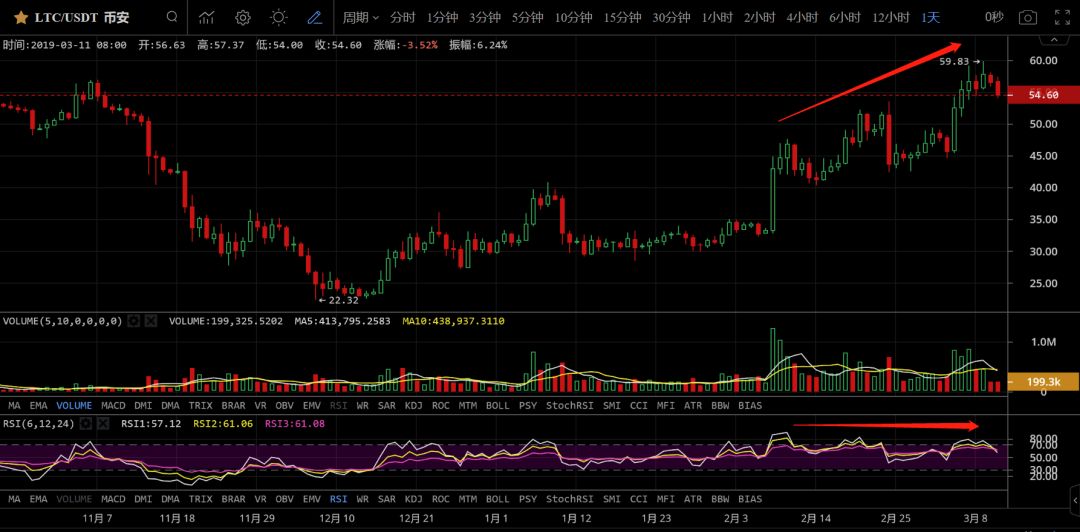Screen dimensions: 1080x532
Task: Click the favorite star next to LTC/USDT
Action: [x=20, y=17]
